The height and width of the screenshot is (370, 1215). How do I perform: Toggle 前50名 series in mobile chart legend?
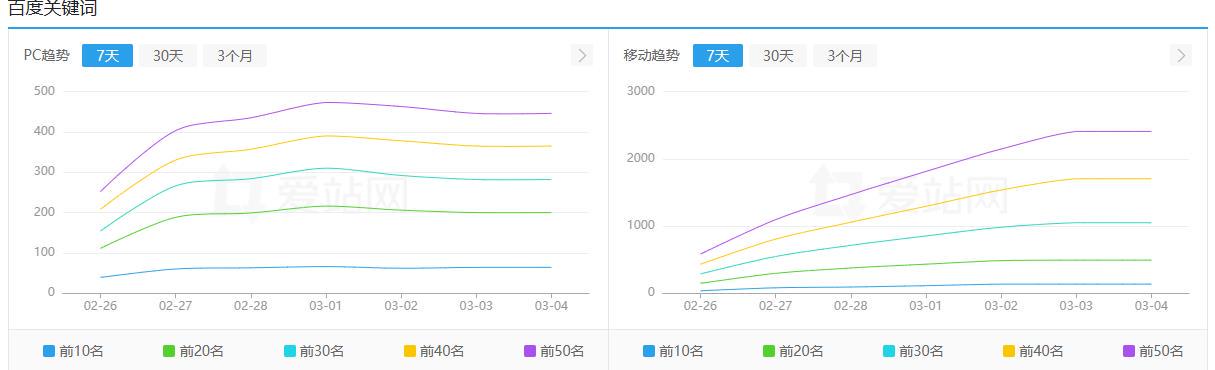pos(1154,351)
